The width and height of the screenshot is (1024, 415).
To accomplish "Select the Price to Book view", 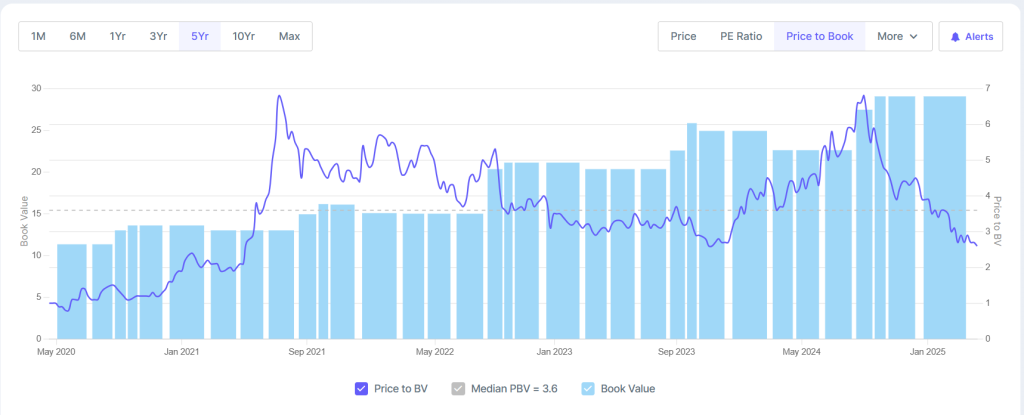I will click(x=819, y=36).
